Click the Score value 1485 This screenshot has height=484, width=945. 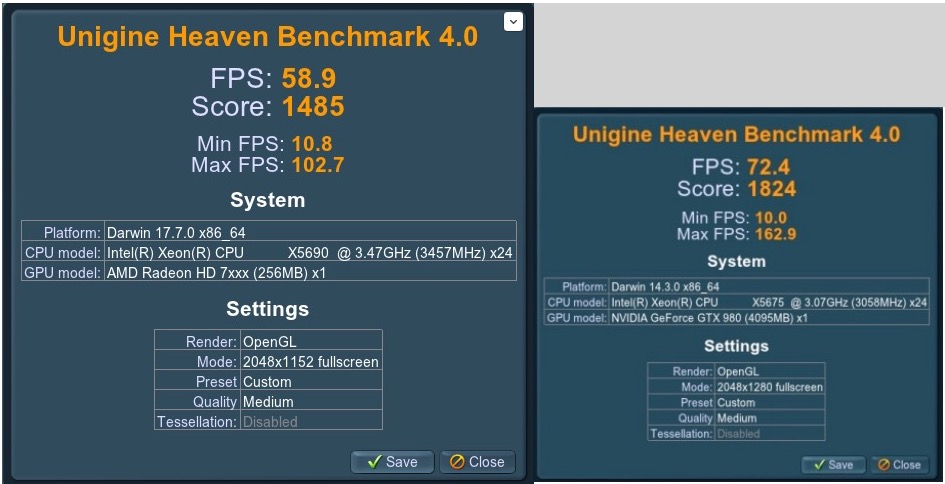click(313, 107)
